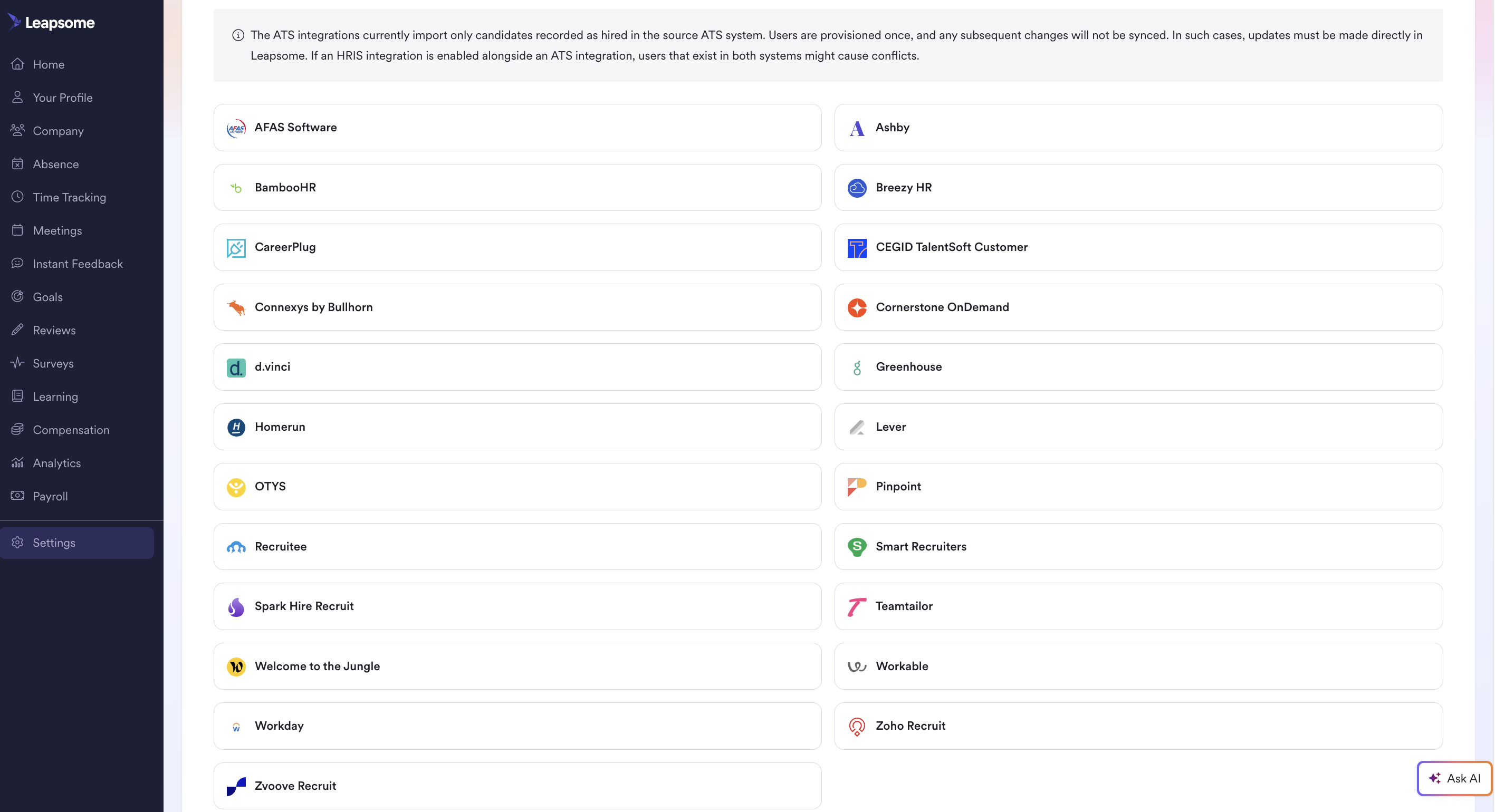This screenshot has height=812, width=1495.
Task: Open the Ask AI assistant
Action: point(1454,778)
